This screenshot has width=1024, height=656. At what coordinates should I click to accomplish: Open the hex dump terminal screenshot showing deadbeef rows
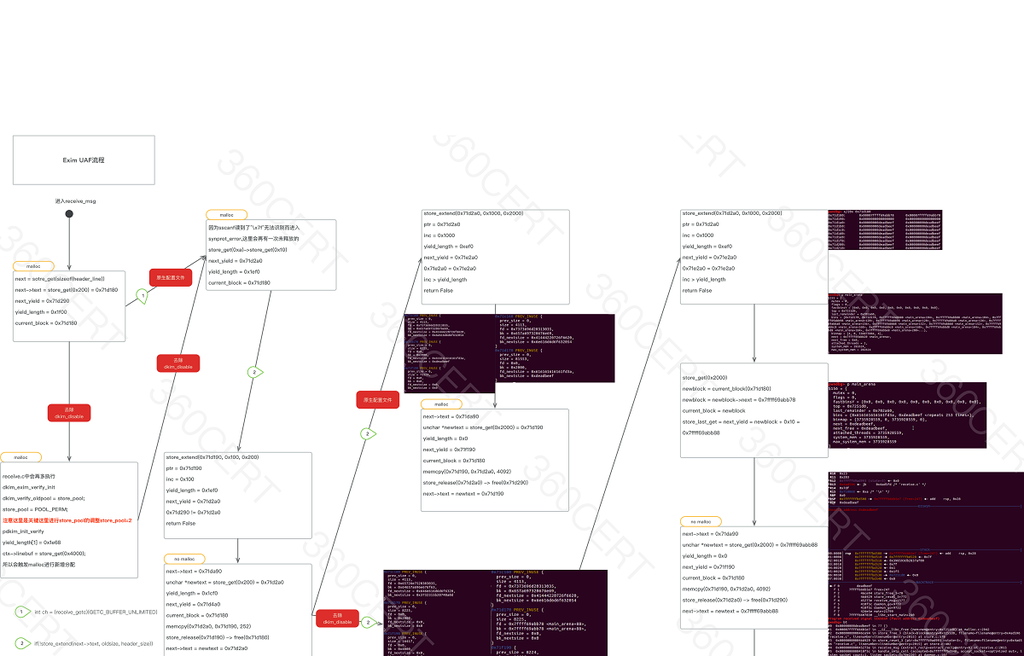[x=885, y=230]
